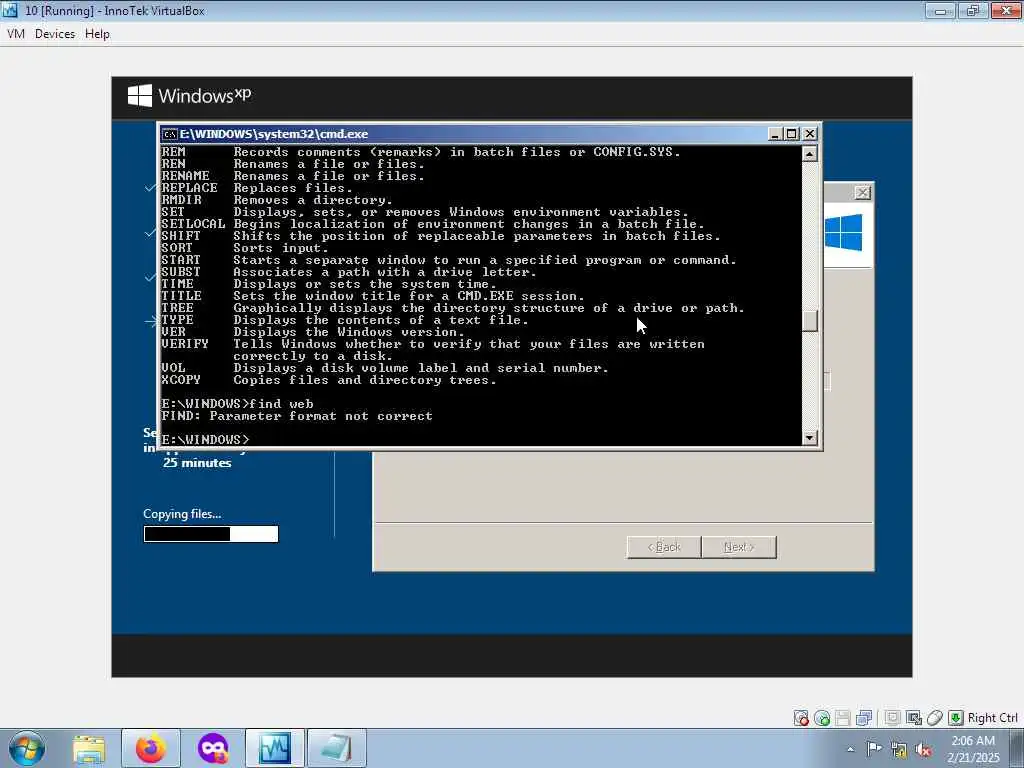Click the 'Copying files...' status label
Image resolution: width=1024 pixels, height=768 pixels.
pyautogui.click(x=182, y=514)
